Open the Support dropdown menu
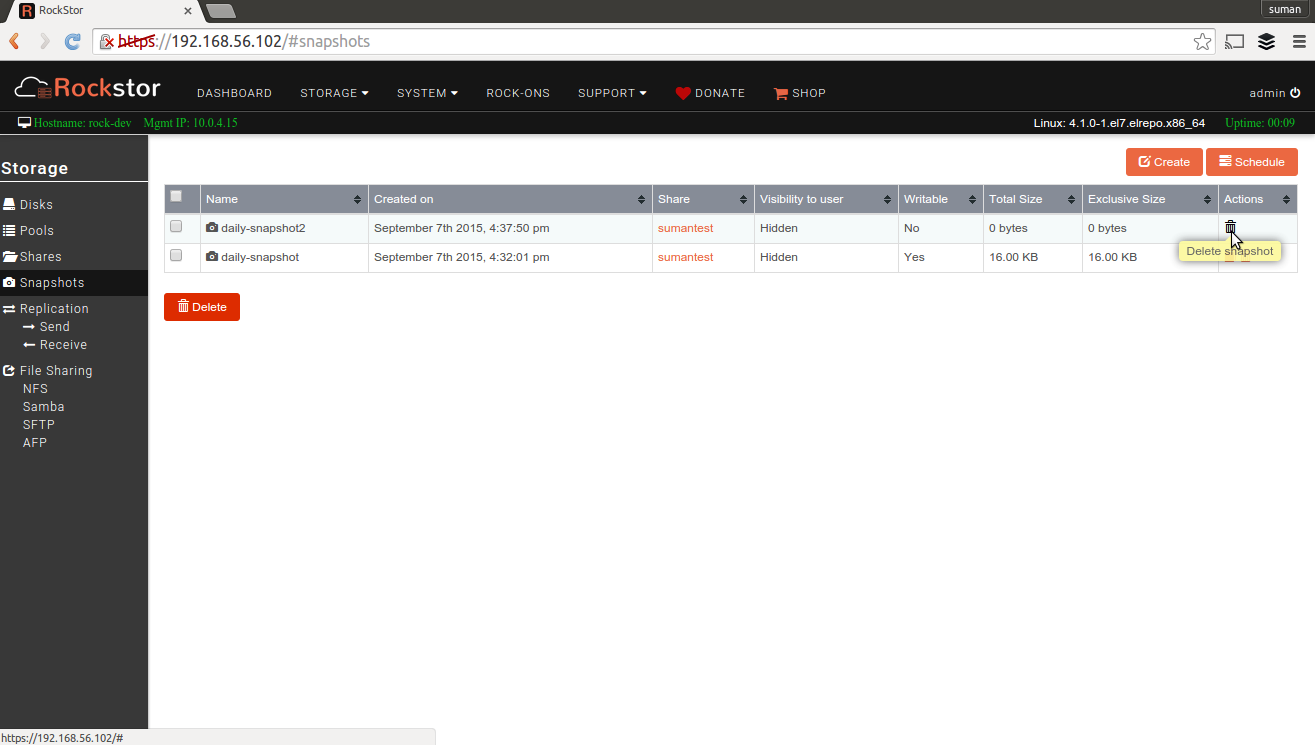 (612, 93)
